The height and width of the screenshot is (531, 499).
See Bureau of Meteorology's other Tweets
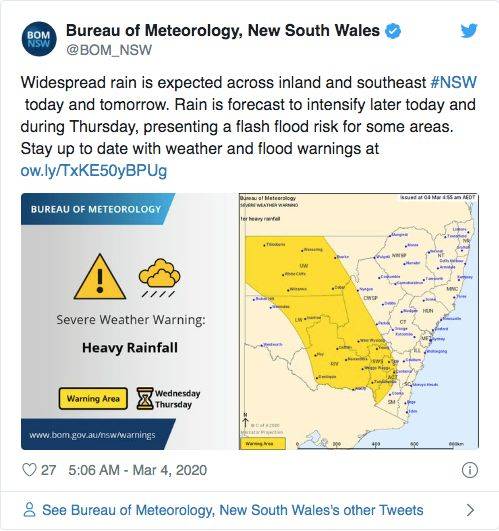click(x=233, y=510)
